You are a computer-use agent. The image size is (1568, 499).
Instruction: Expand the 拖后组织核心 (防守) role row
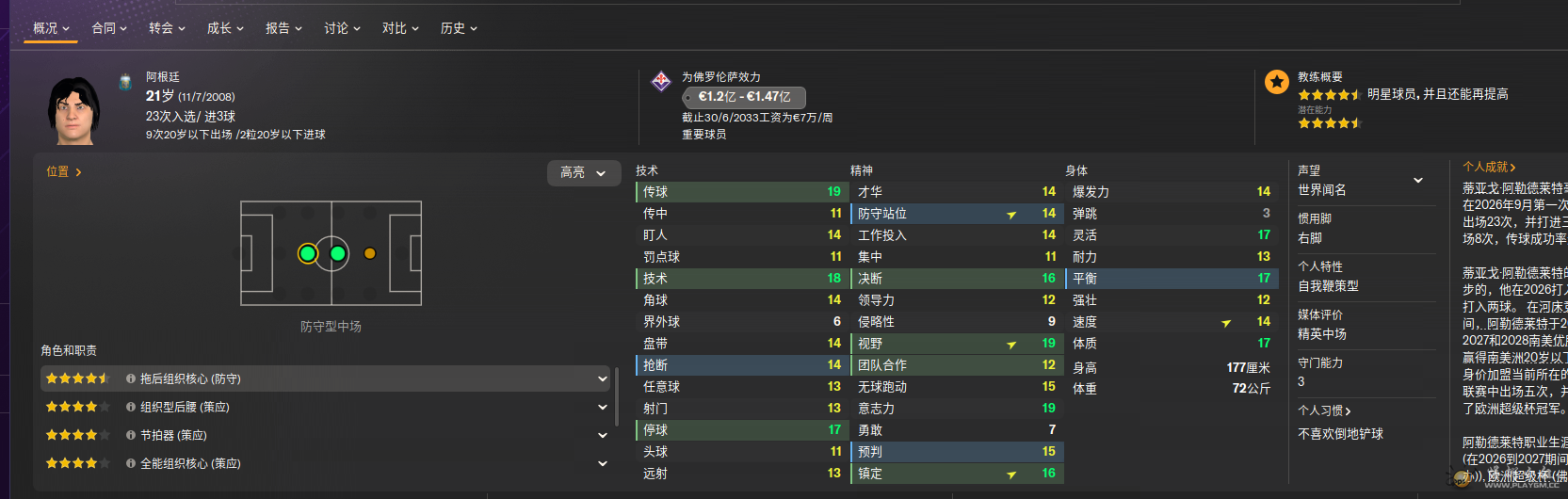[603, 378]
